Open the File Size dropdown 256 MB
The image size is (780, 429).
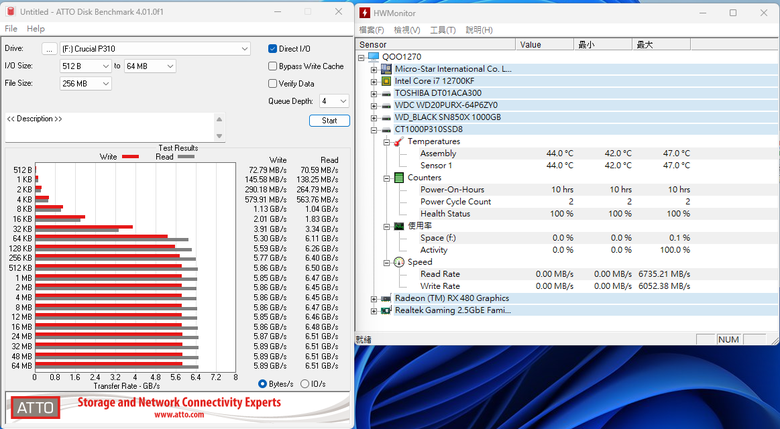(x=85, y=84)
